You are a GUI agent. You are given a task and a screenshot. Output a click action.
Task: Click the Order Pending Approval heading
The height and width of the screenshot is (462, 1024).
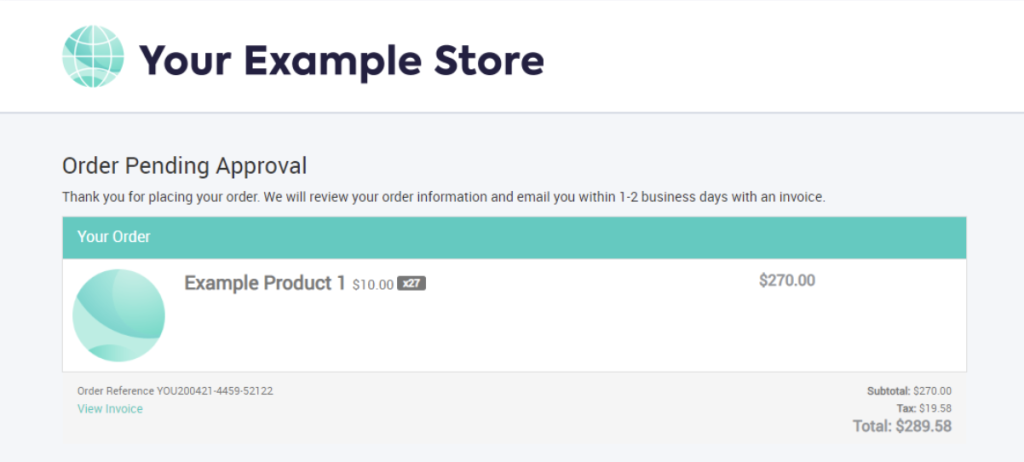coord(184,166)
